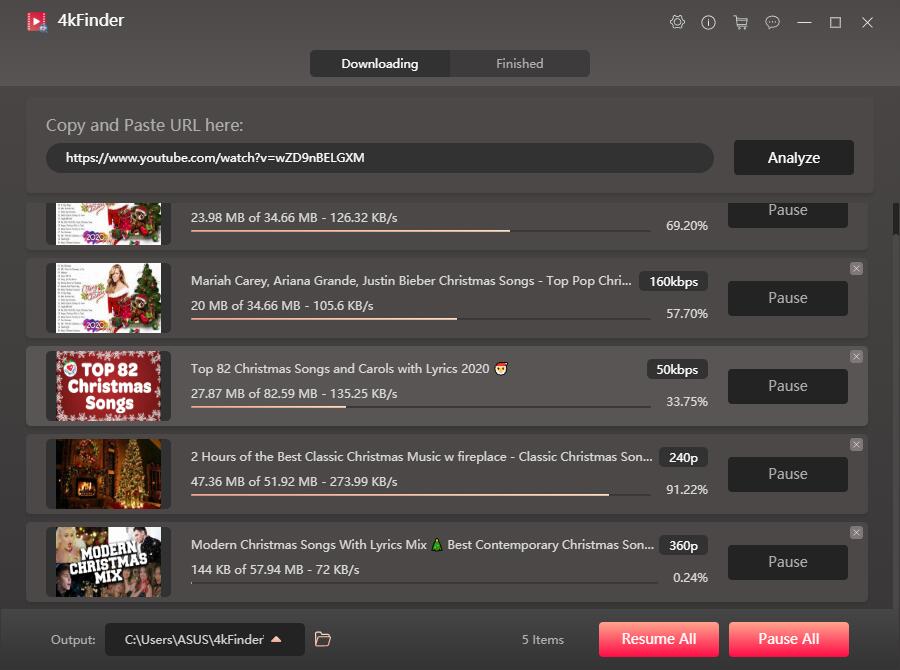The width and height of the screenshot is (900, 670).
Task: Remove the Modern Christmas Songs download
Action: click(x=856, y=533)
